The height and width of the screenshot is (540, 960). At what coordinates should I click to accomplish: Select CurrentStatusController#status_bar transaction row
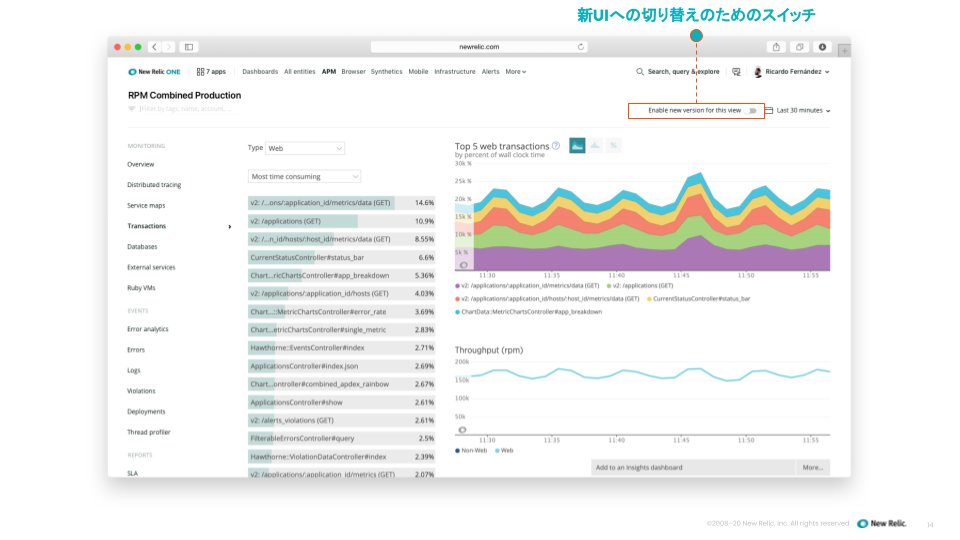point(342,257)
